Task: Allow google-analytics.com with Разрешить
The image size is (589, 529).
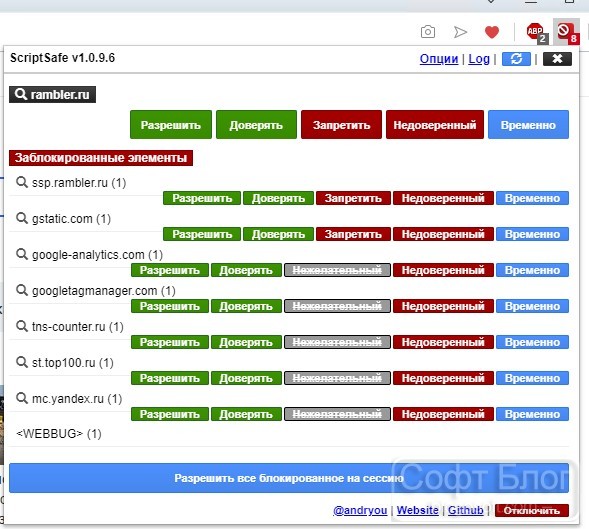Action: point(170,270)
